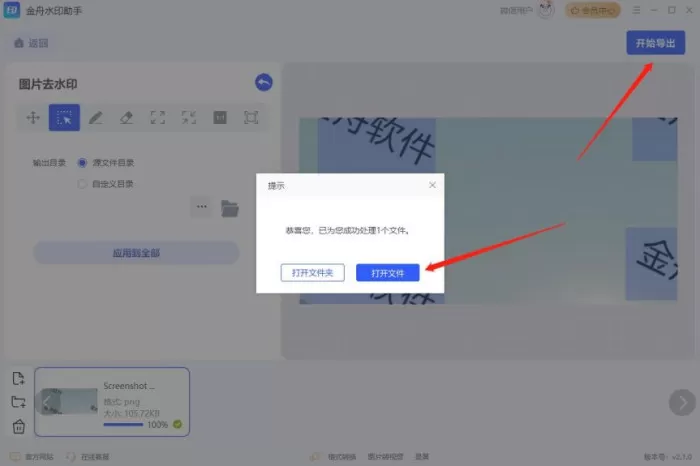
Task: Close the 提示 dialog with its X
Action: 432,185
